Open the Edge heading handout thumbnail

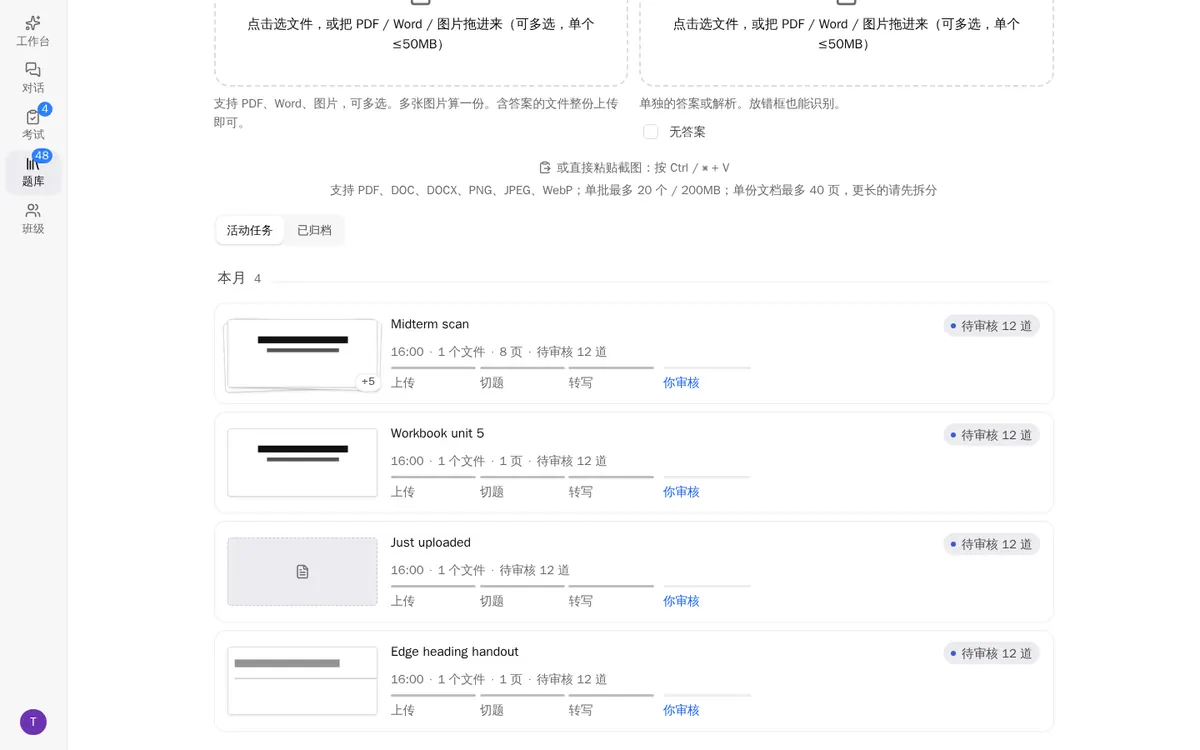click(302, 681)
